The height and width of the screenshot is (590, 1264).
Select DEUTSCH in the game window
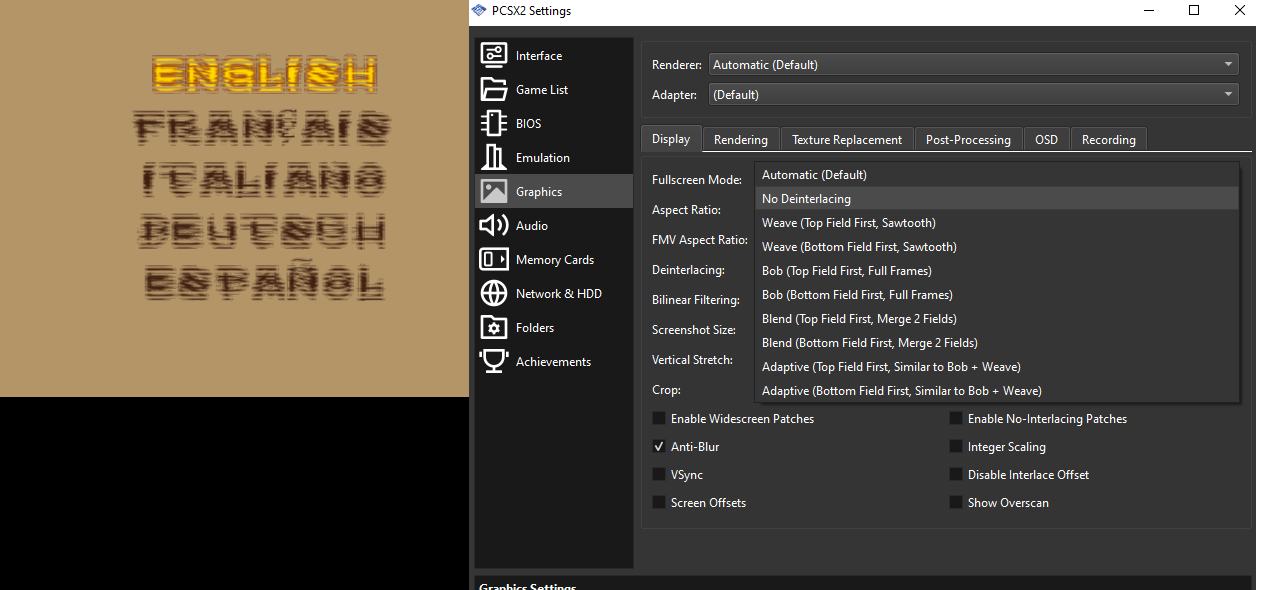coord(263,232)
